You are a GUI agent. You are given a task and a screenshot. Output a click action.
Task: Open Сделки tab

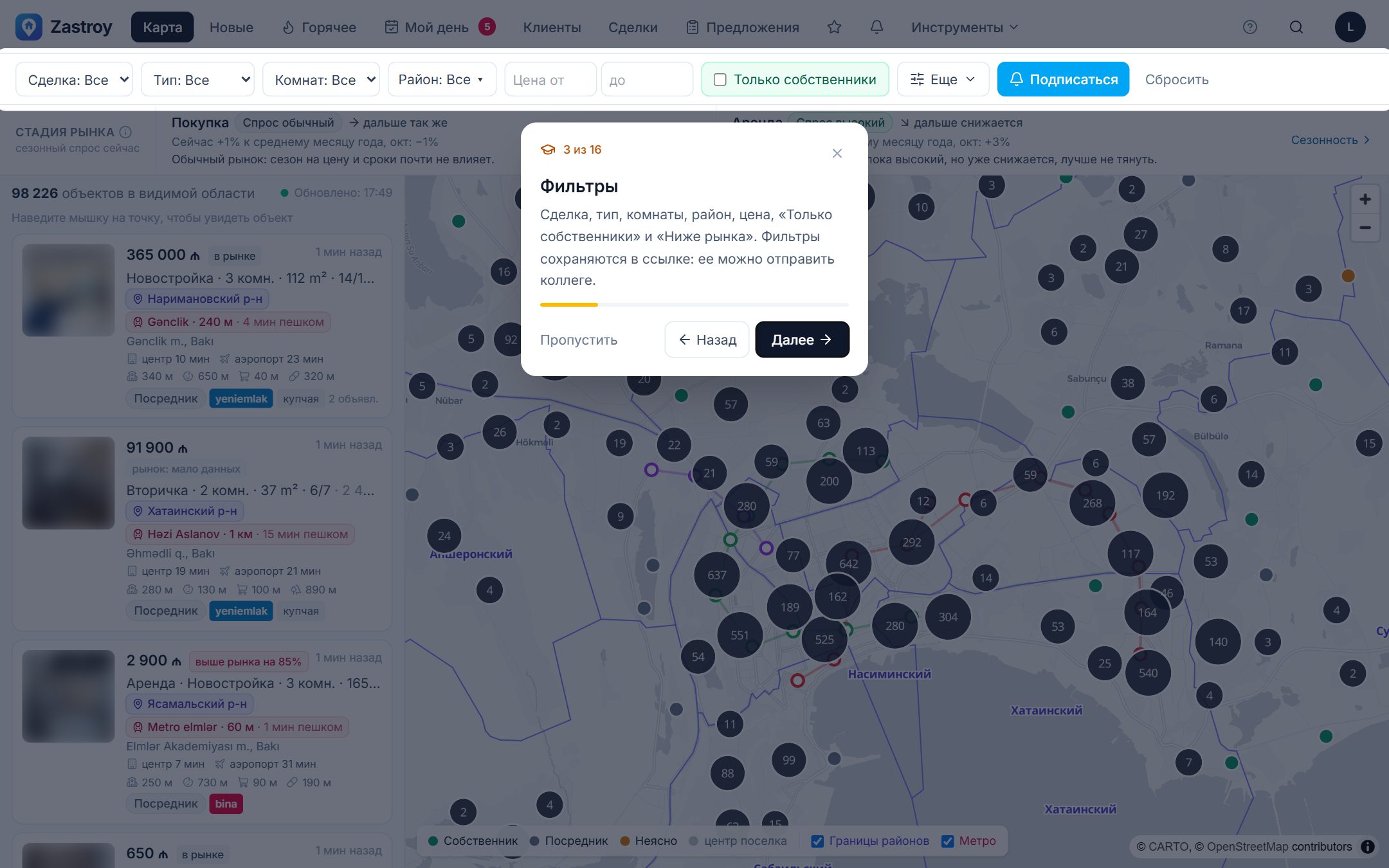pyautogui.click(x=633, y=27)
